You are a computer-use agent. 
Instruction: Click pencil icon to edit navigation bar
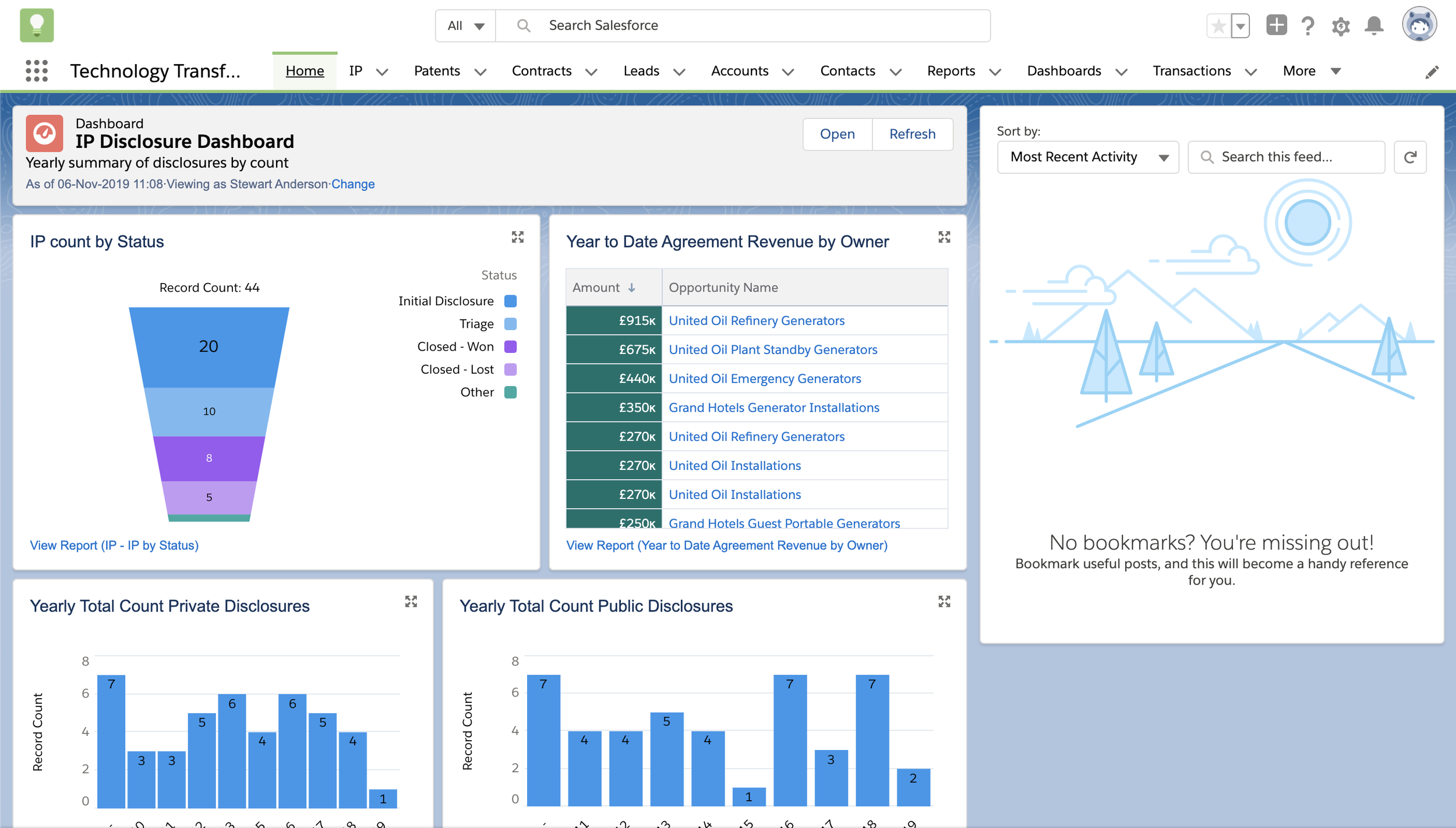tap(1432, 72)
